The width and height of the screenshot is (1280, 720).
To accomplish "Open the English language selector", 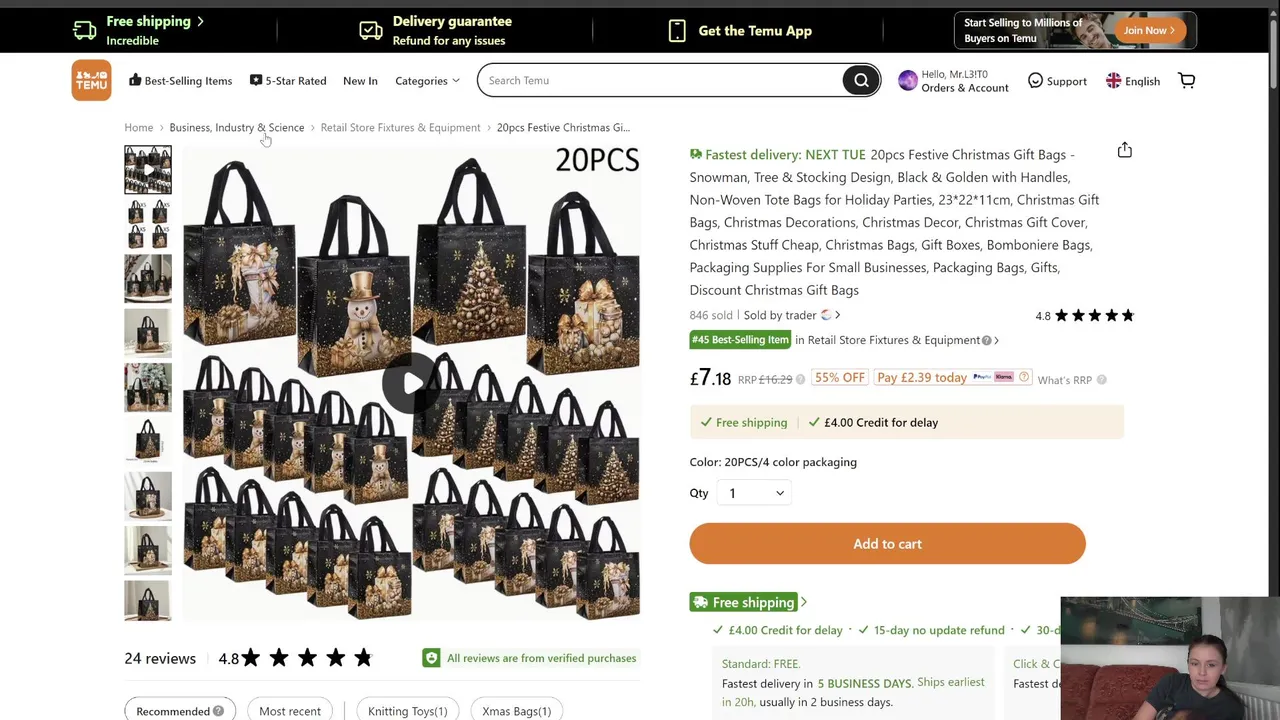I will pyautogui.click(x=1133, y=81).
